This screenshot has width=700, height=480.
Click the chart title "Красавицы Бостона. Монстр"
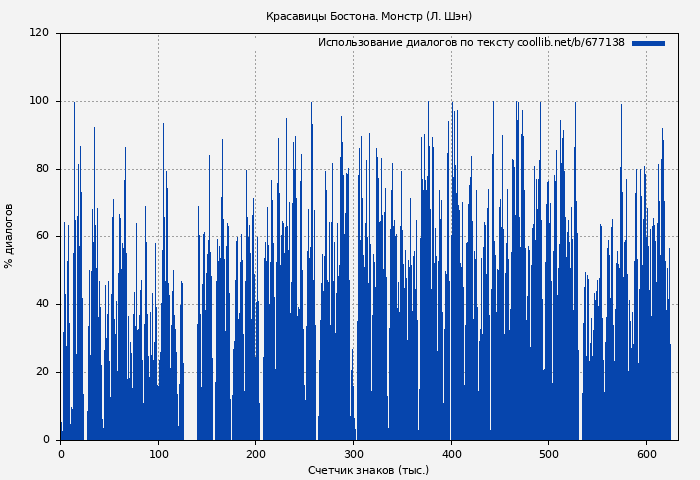click(x=368, y=17)
